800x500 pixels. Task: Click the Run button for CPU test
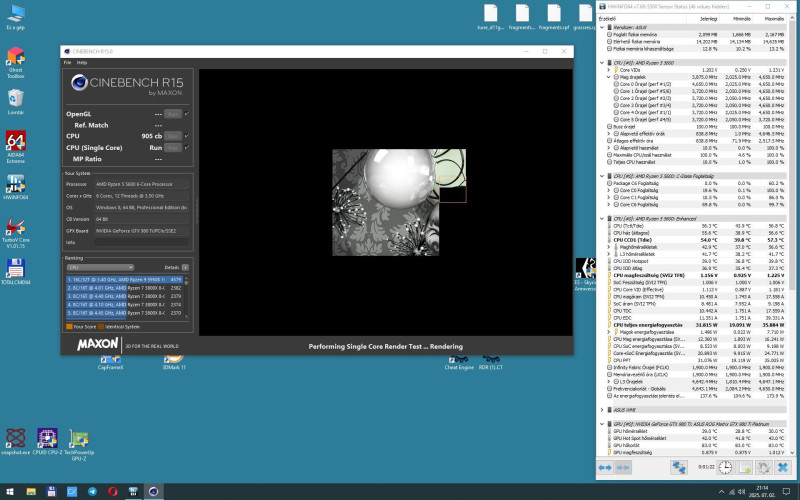click(172, 136)
